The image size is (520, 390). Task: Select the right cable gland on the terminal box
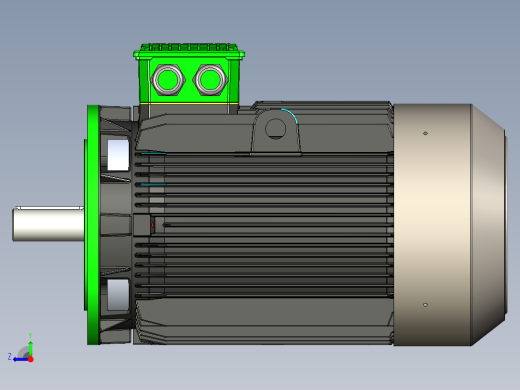coord(210,80)
